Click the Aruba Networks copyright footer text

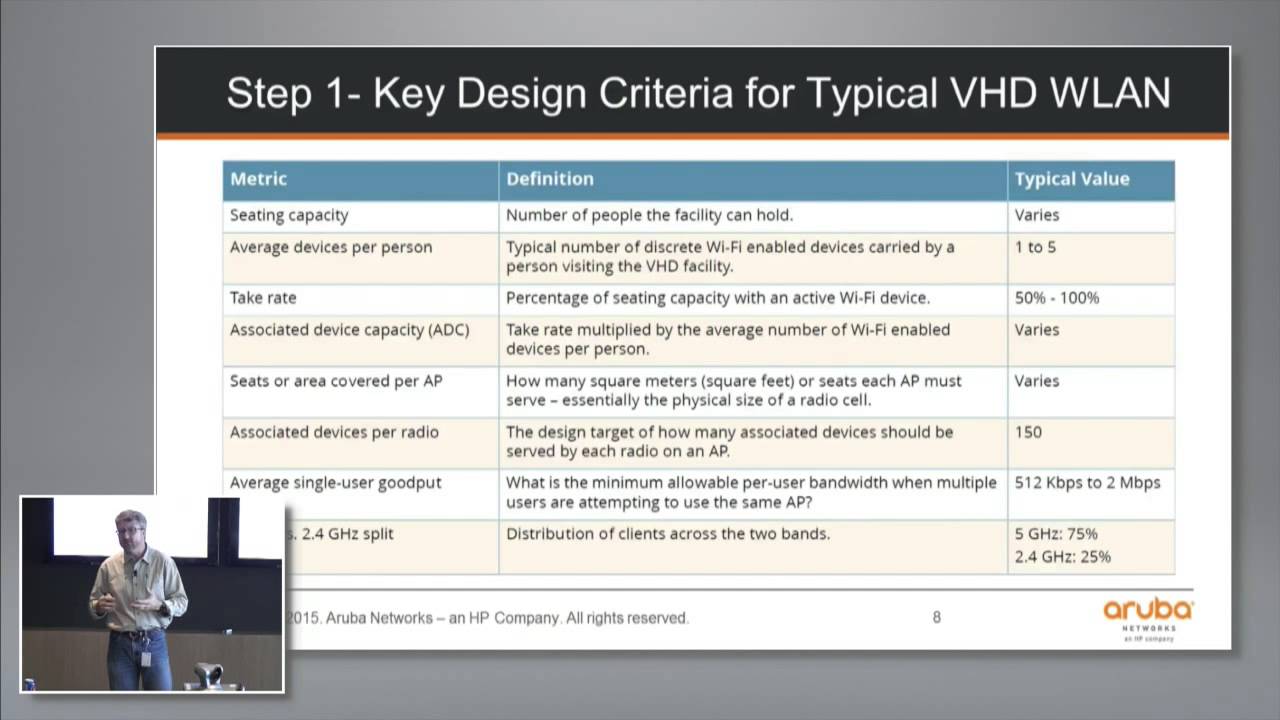(487, 618)
